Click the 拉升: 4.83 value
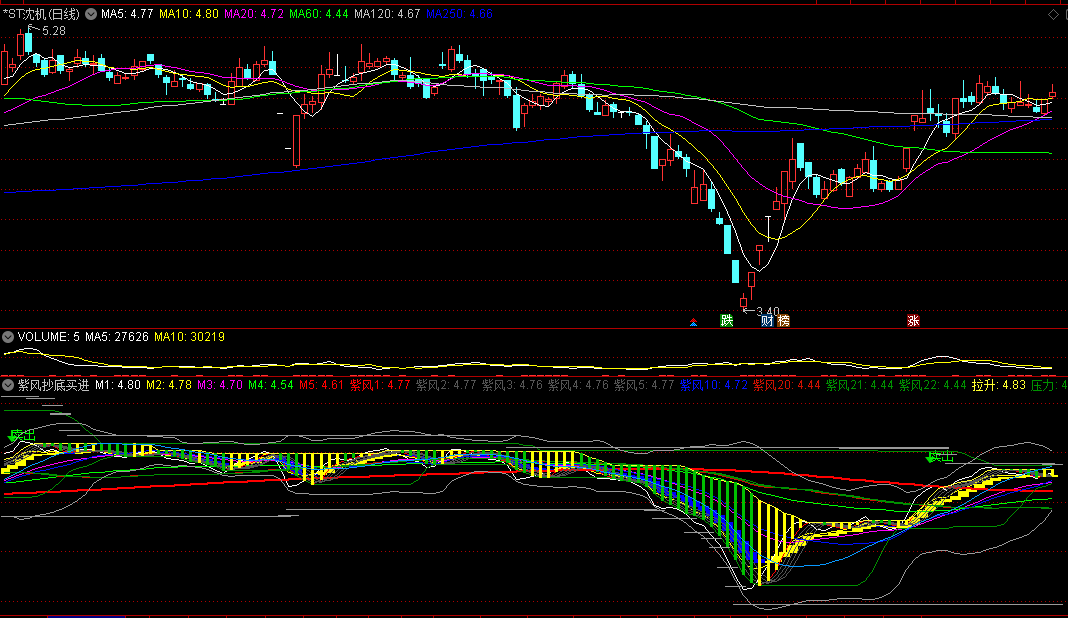 [999, 385]
